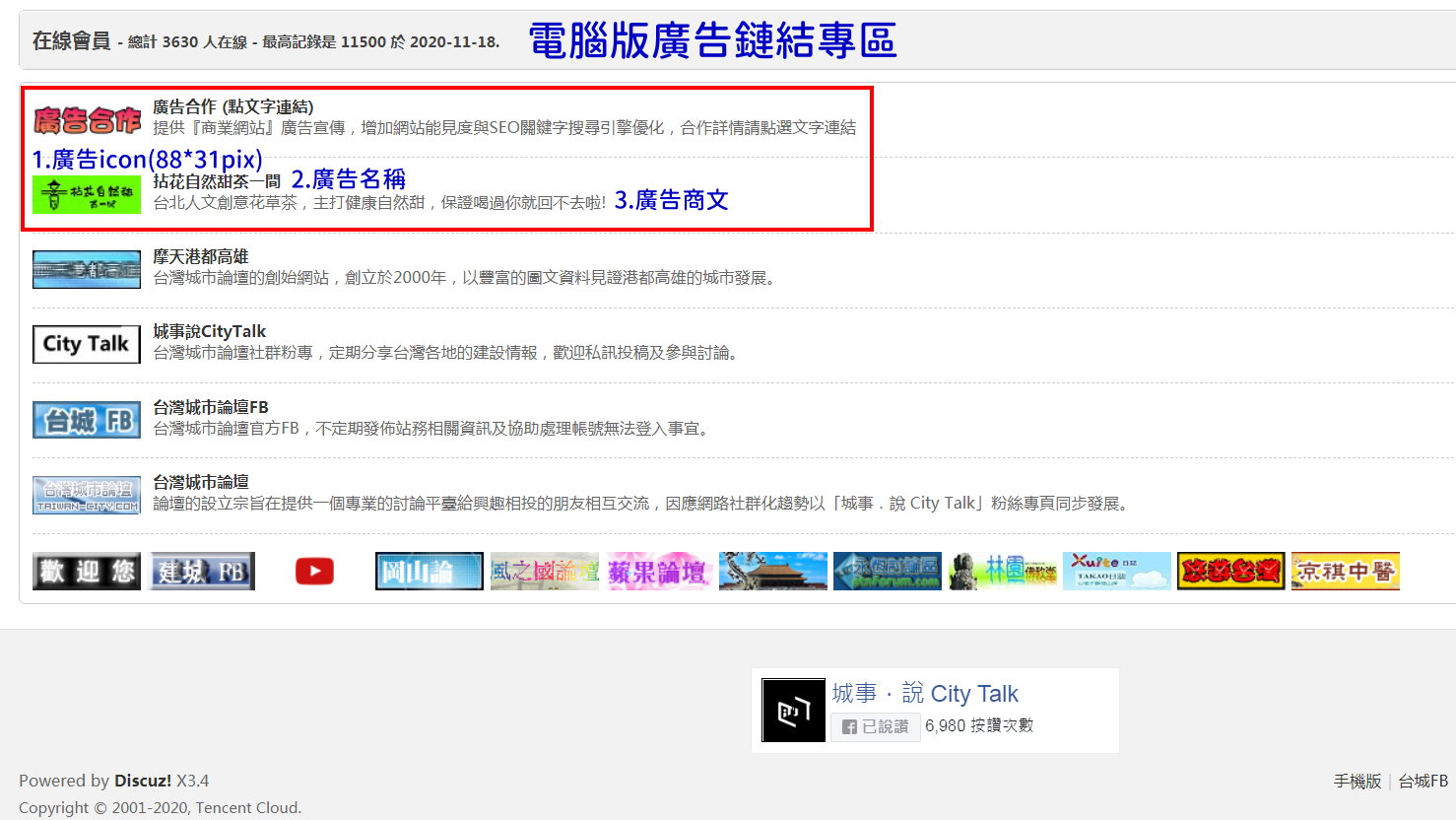
Task: Open the City Talk logo banner
Action: click(x=87, y=344)
